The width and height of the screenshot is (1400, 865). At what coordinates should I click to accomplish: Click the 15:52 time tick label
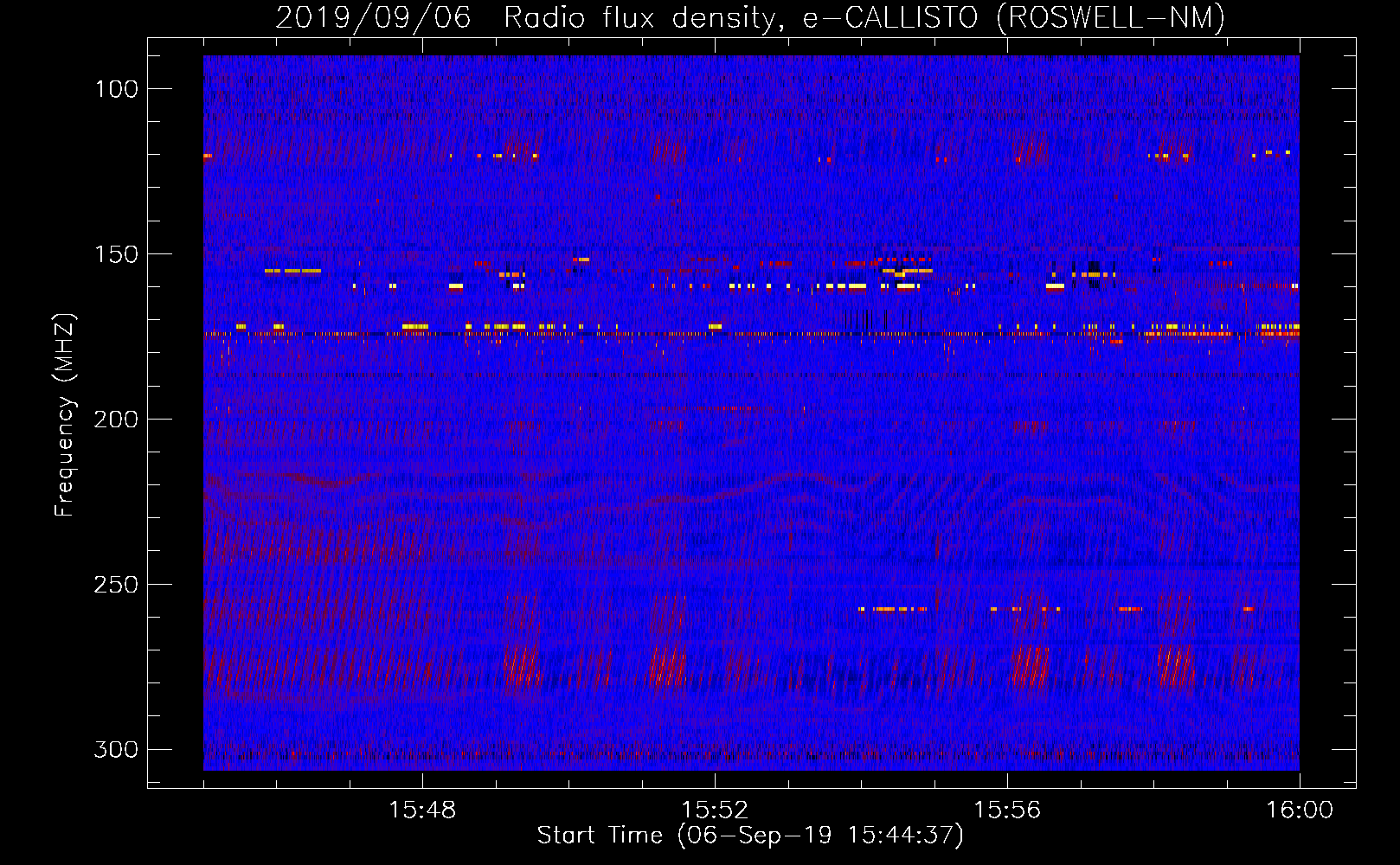click(715, 811)
